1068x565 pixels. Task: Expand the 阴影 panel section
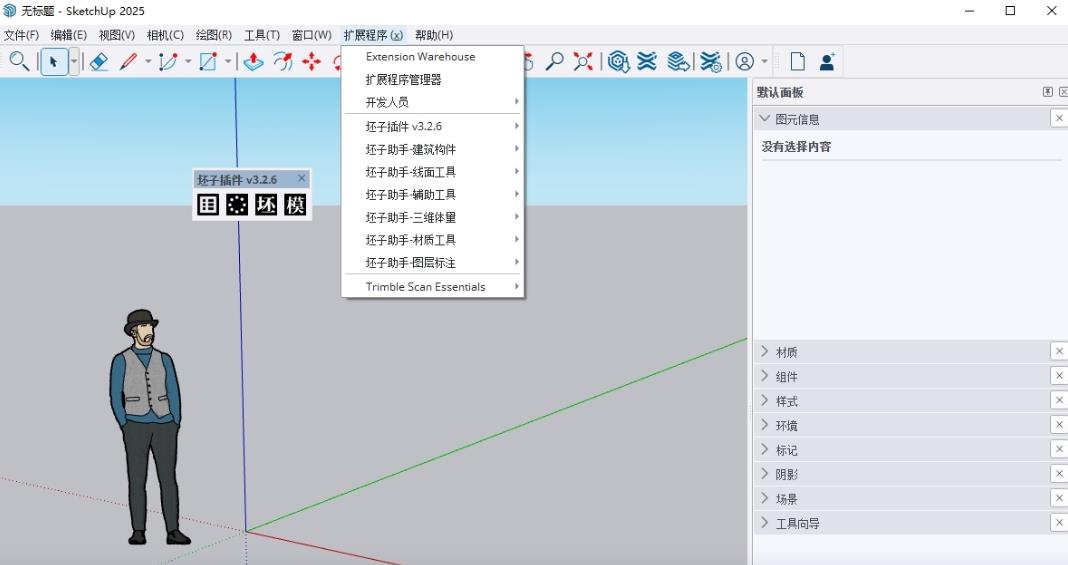pyautogui.click(x=764, y=474)
